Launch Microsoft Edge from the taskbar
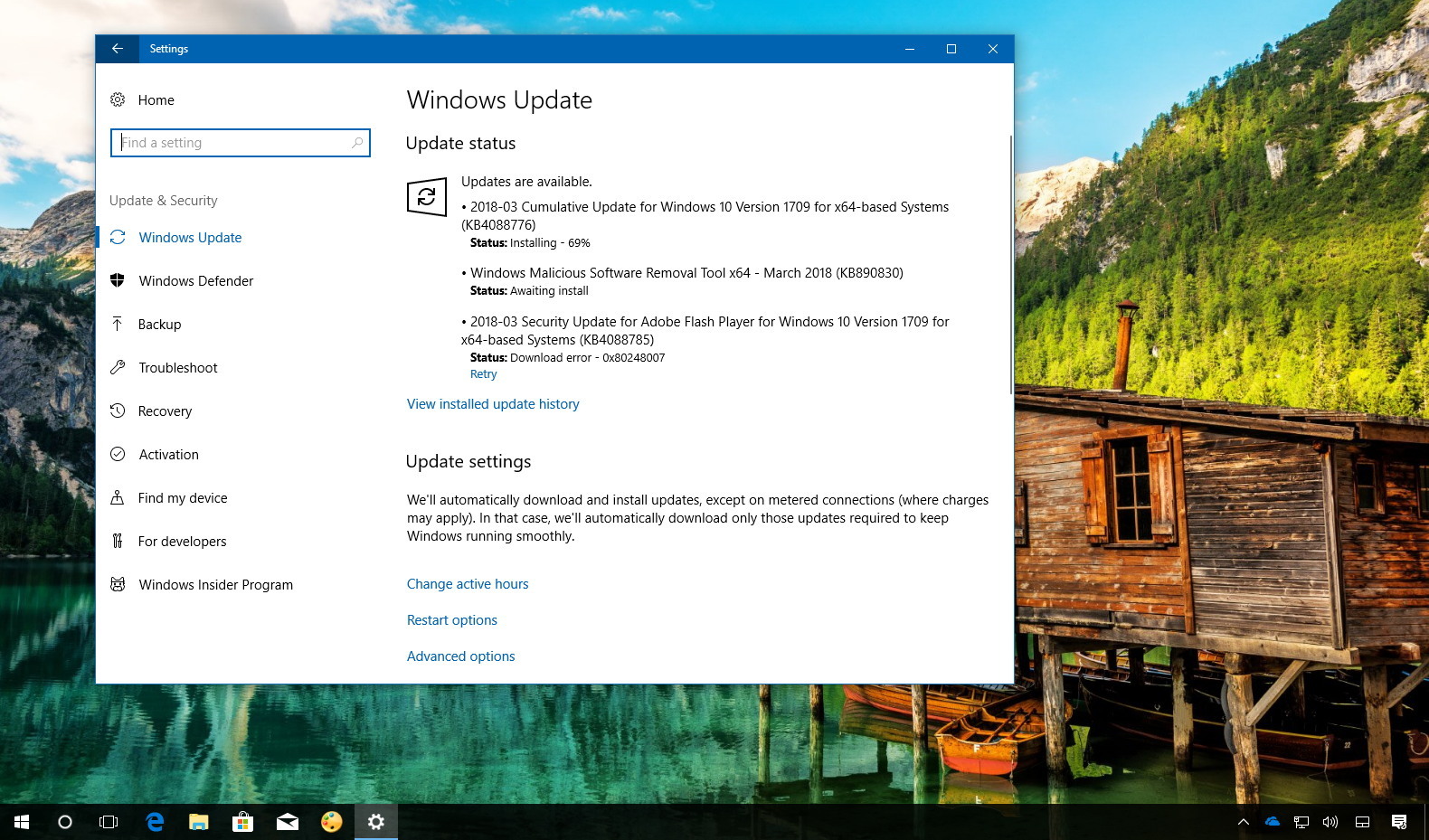The height and width of the screenshot is (840, 1429). [155, 822]
